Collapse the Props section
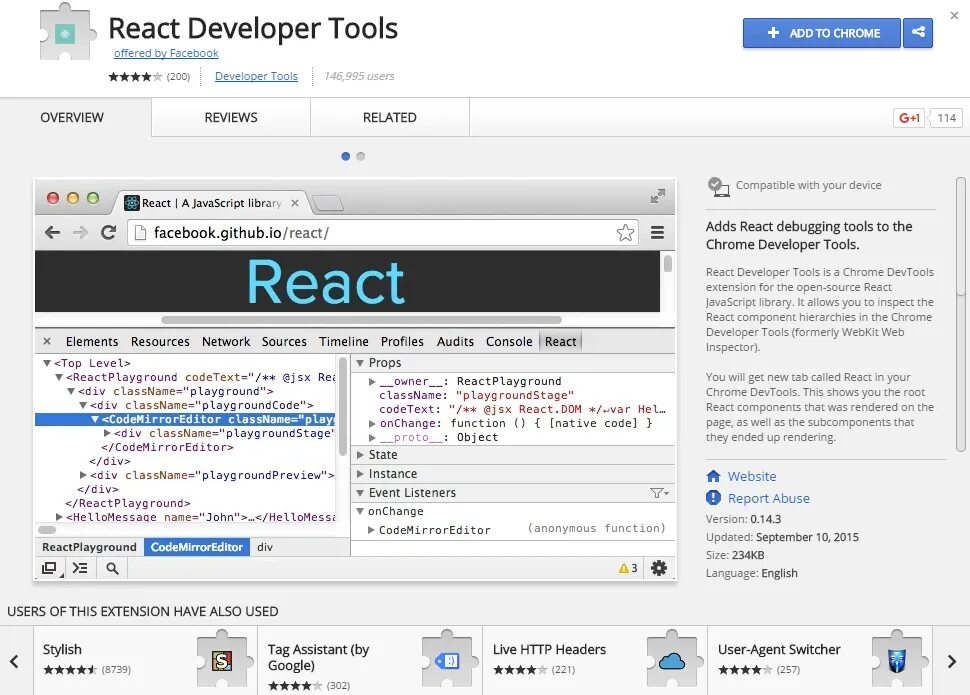The image size is (970, 695). pos(360,363)
